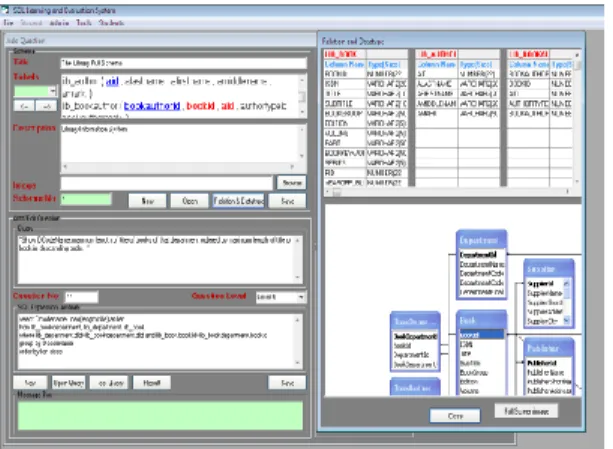Click the application icon in the title bar
The height and width of the screenshot is (449, 613).
[x=5, y=10]
